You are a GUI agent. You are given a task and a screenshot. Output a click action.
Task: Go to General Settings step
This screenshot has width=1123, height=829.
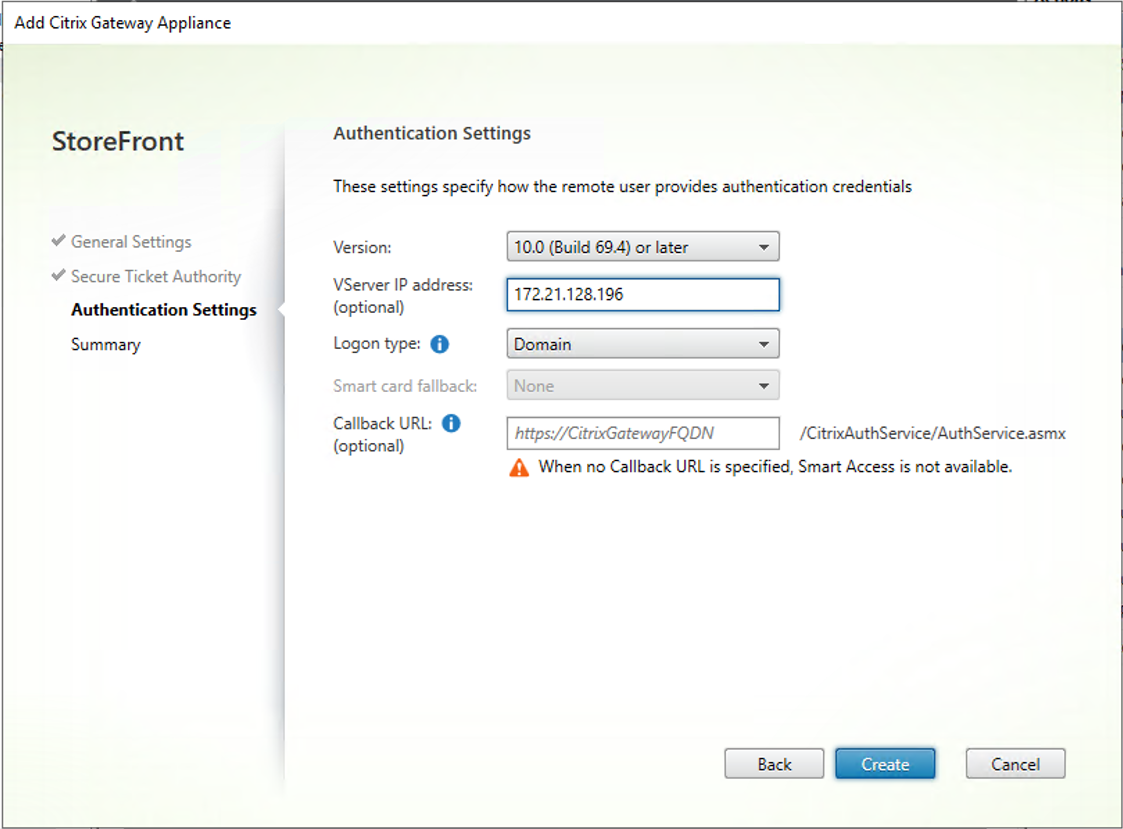click(131, 242)
